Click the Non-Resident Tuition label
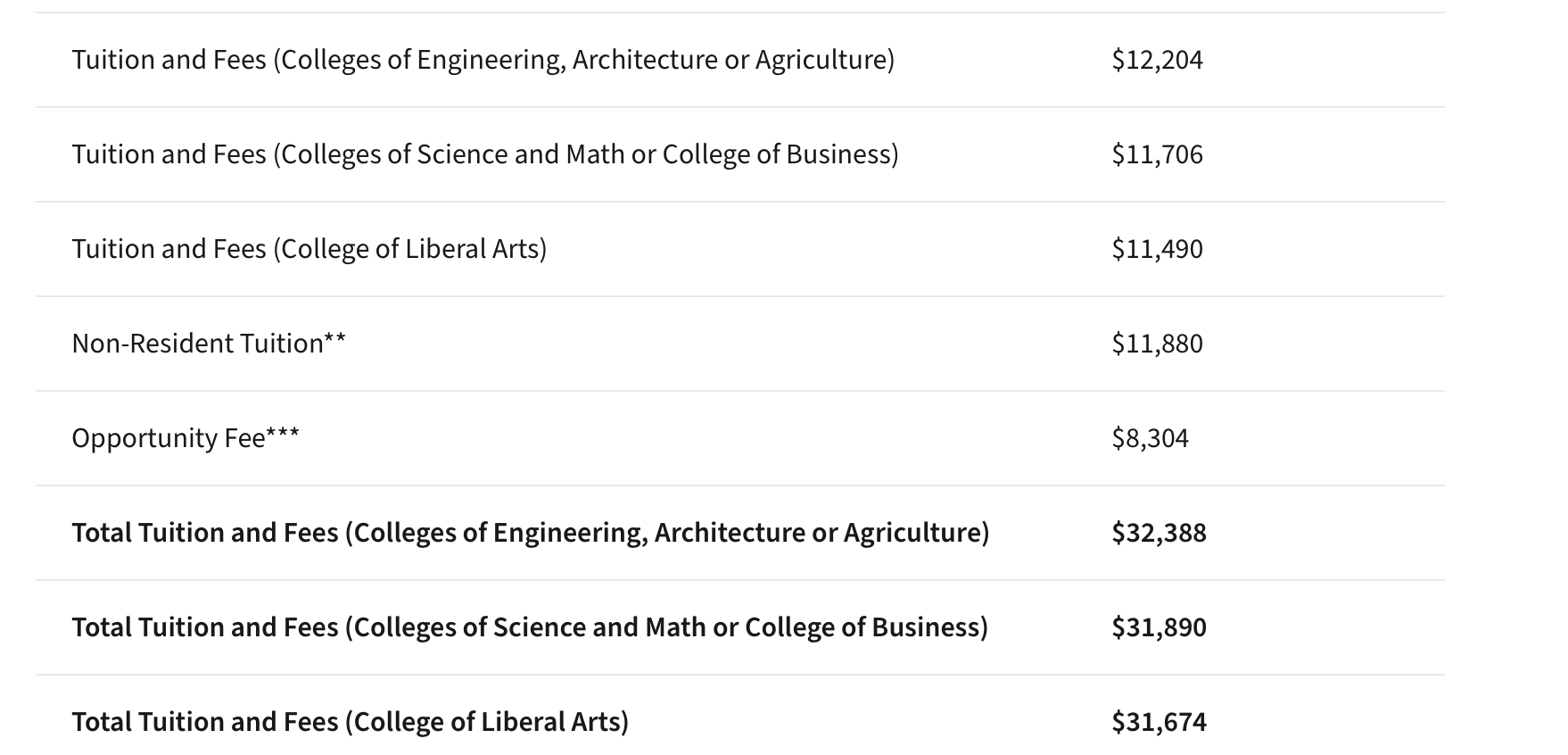 (x=197, y=344)
